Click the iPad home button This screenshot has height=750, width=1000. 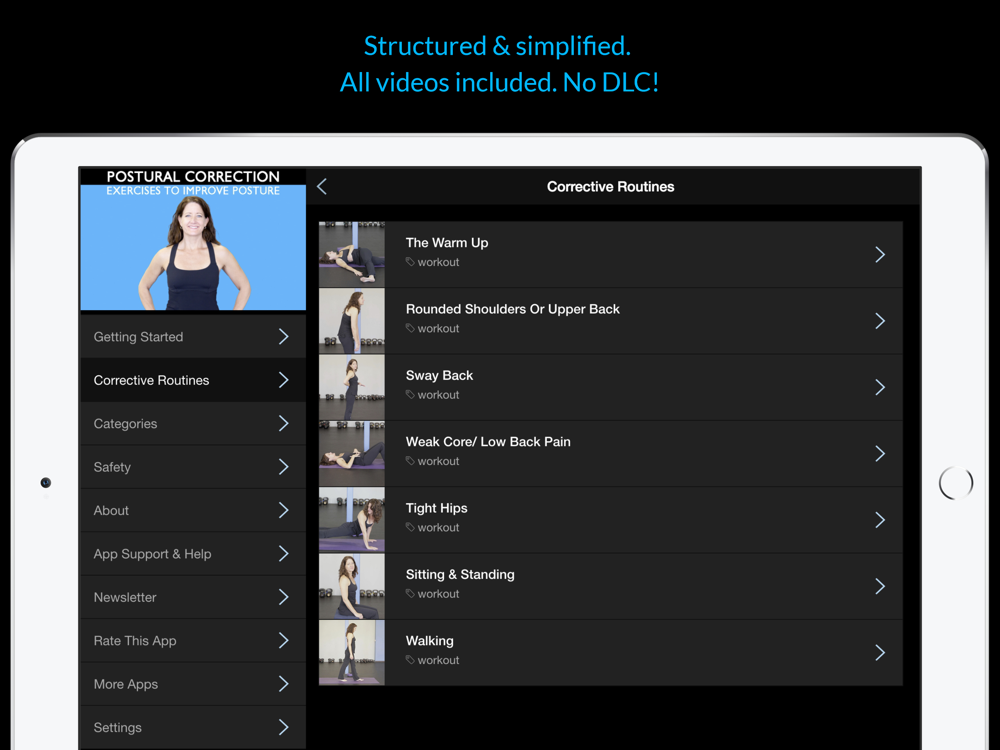click(955, 483)
